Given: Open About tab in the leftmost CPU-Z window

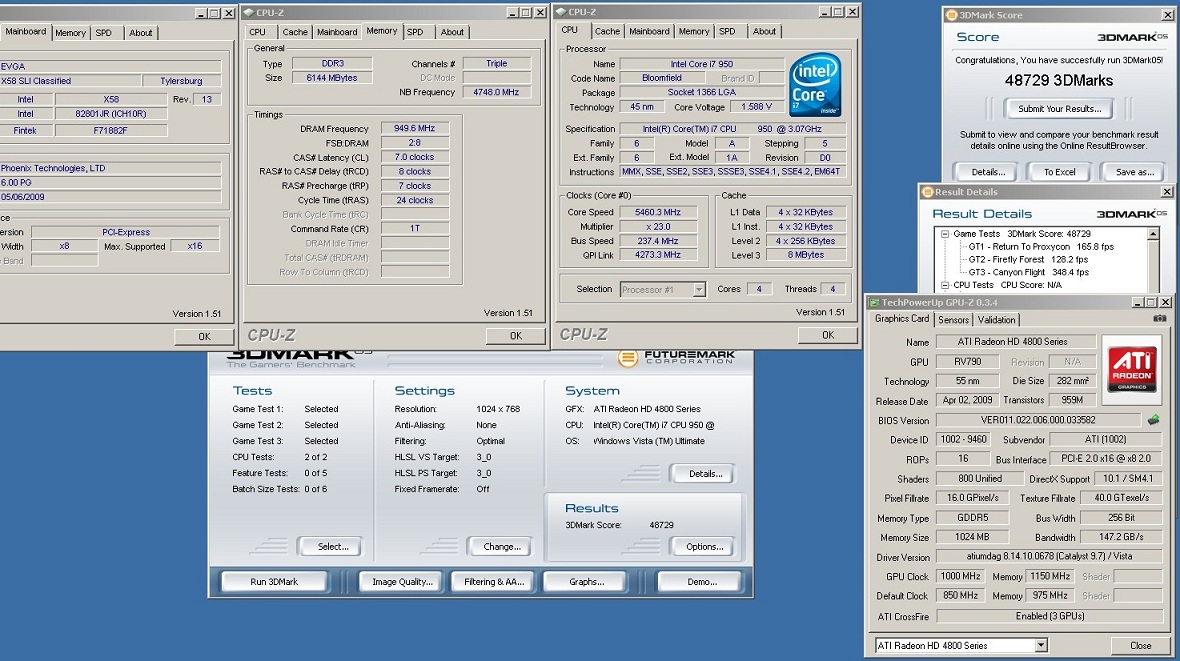Looking at the screenshot, I should pyautogui.click(x=140, y=33).
